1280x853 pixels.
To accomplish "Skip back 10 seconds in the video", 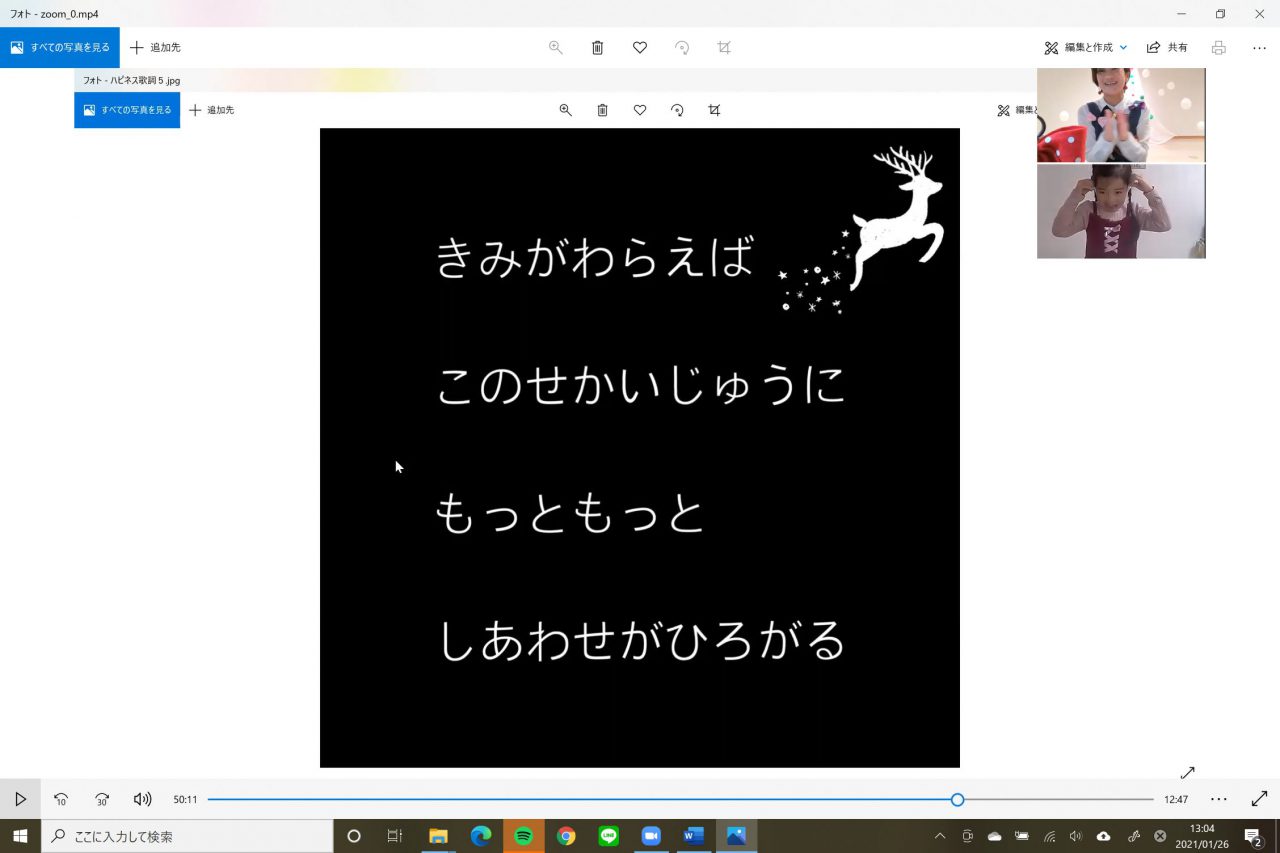I will (61, 799).
